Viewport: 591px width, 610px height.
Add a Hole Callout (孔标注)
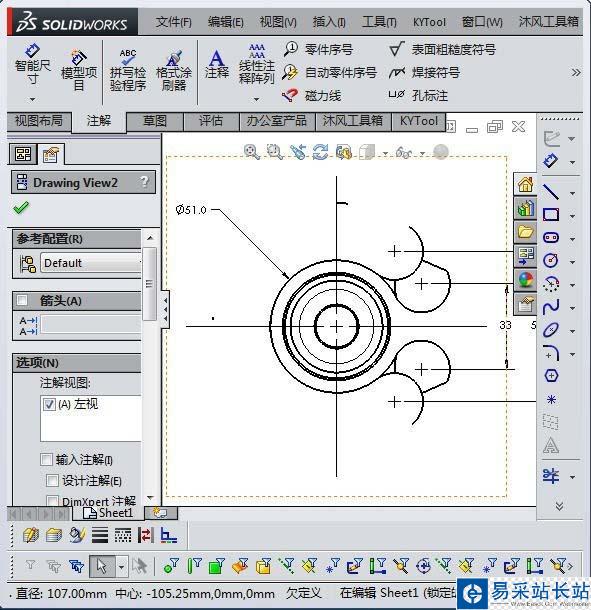[418, 95]
